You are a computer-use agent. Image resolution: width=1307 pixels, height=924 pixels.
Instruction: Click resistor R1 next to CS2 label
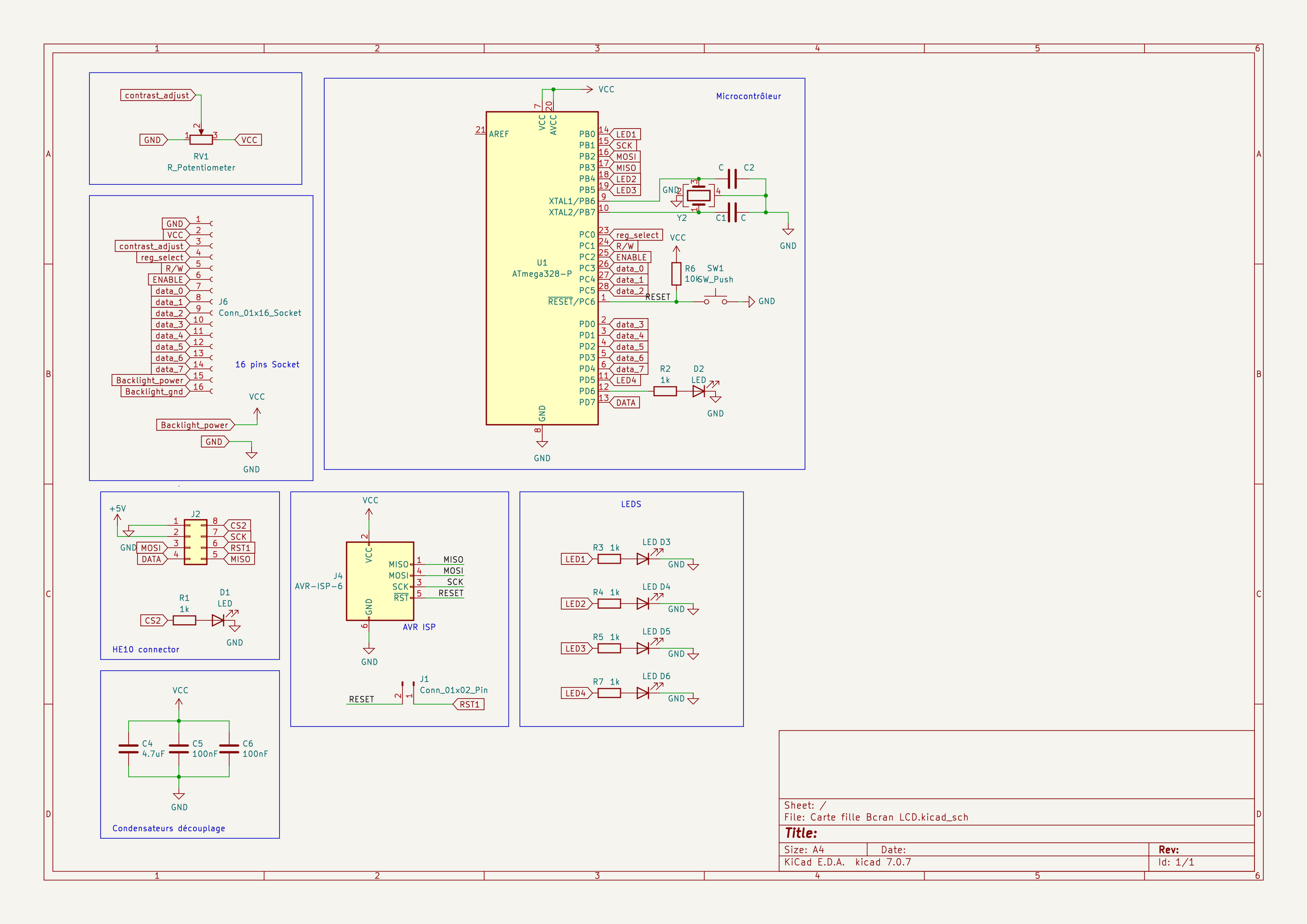pos(184,621)
